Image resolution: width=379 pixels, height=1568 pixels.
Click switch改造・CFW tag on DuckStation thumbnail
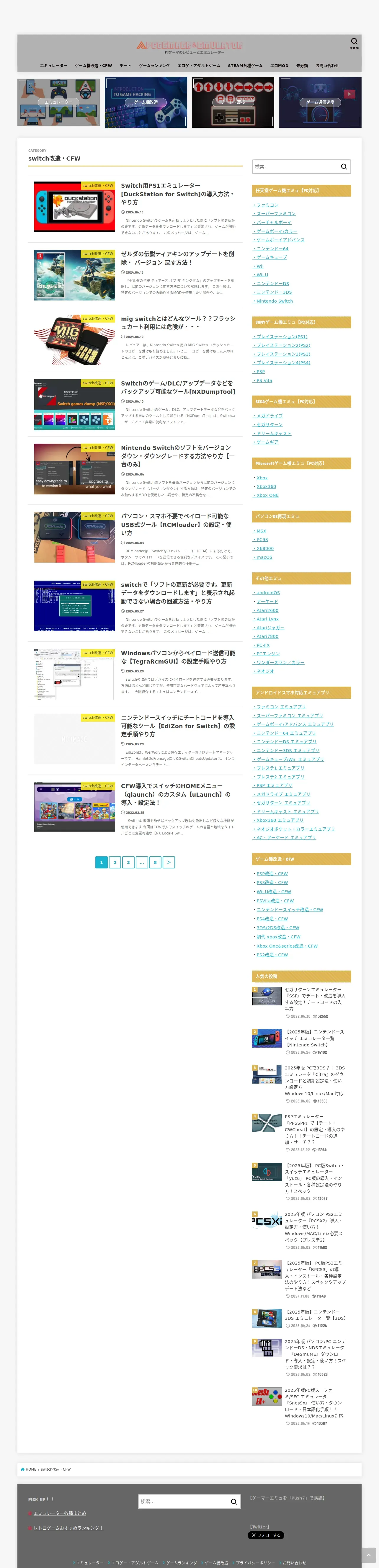coord(98,186)
